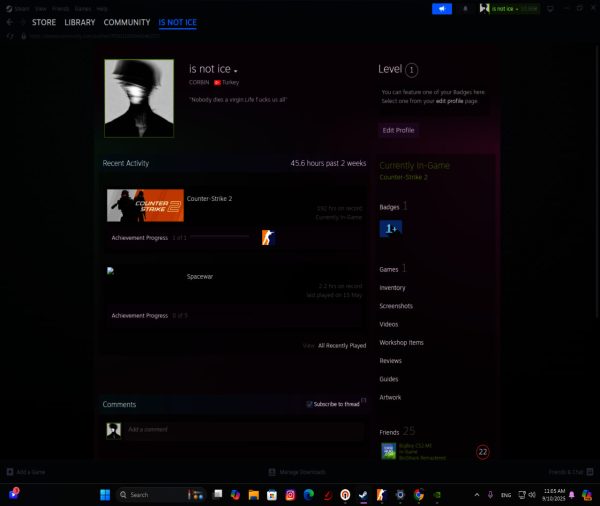Click the Counter-Strike 2 achievement progress bar
The height and width of the screenshot is (506, 600).
coord(219,237)
